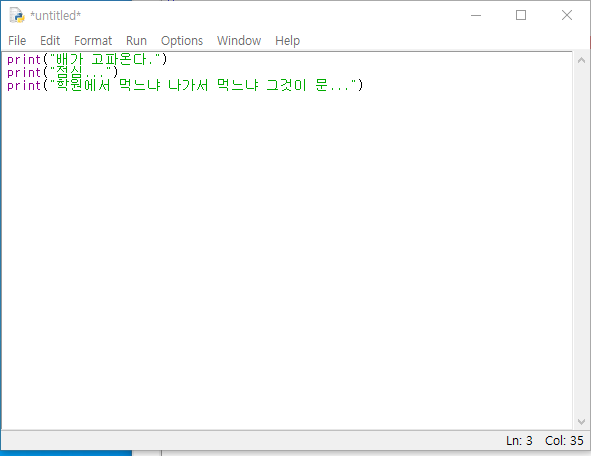The image size is (591, 456).
Task: Open the File menu
Action: coord(17,40)
